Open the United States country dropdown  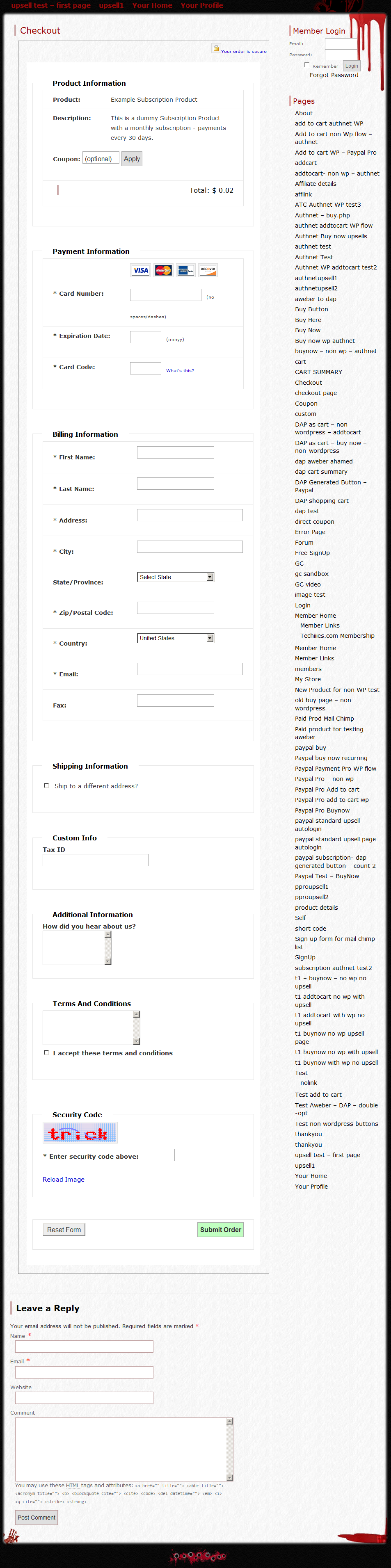click(x=176, y=638)
